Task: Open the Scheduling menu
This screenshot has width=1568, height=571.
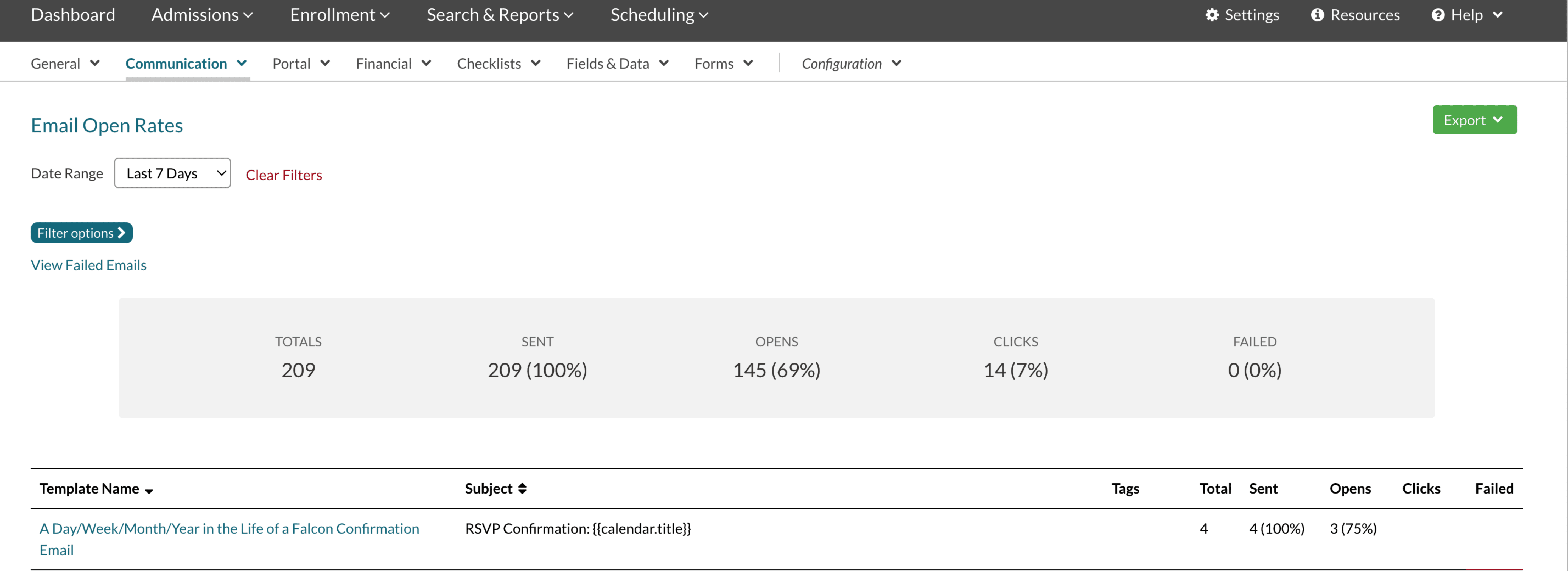Action: tap(659, 15)
